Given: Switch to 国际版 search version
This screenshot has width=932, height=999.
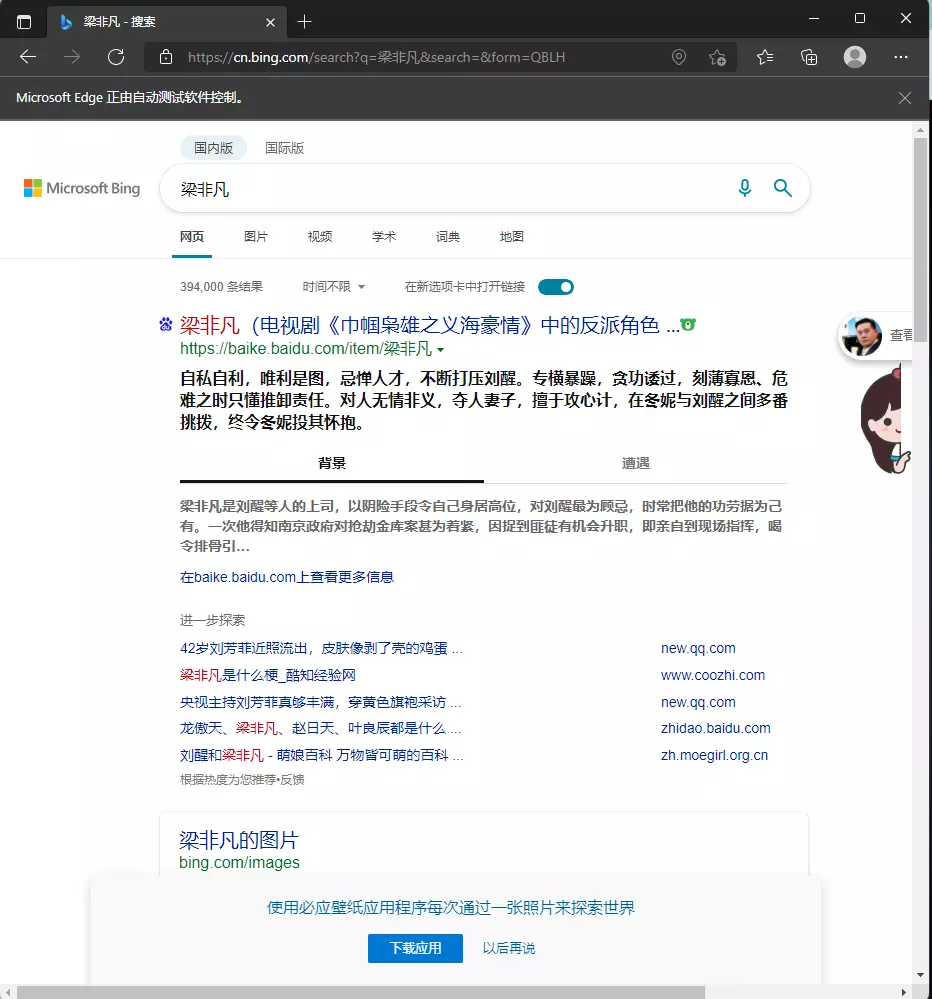Looking at the screenshot, I should click(284, 148).
